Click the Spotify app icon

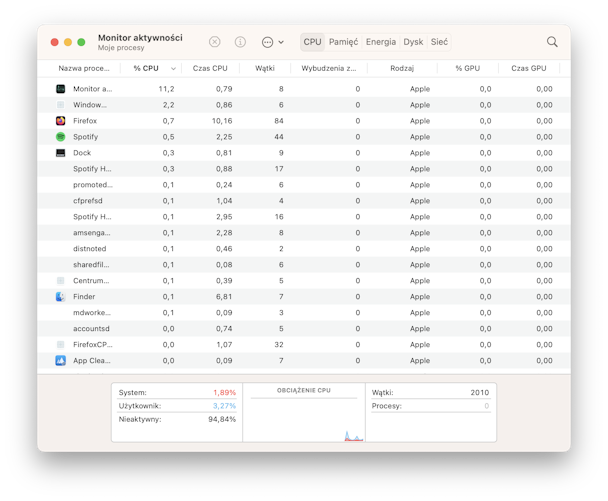click(x=60, y=136)
